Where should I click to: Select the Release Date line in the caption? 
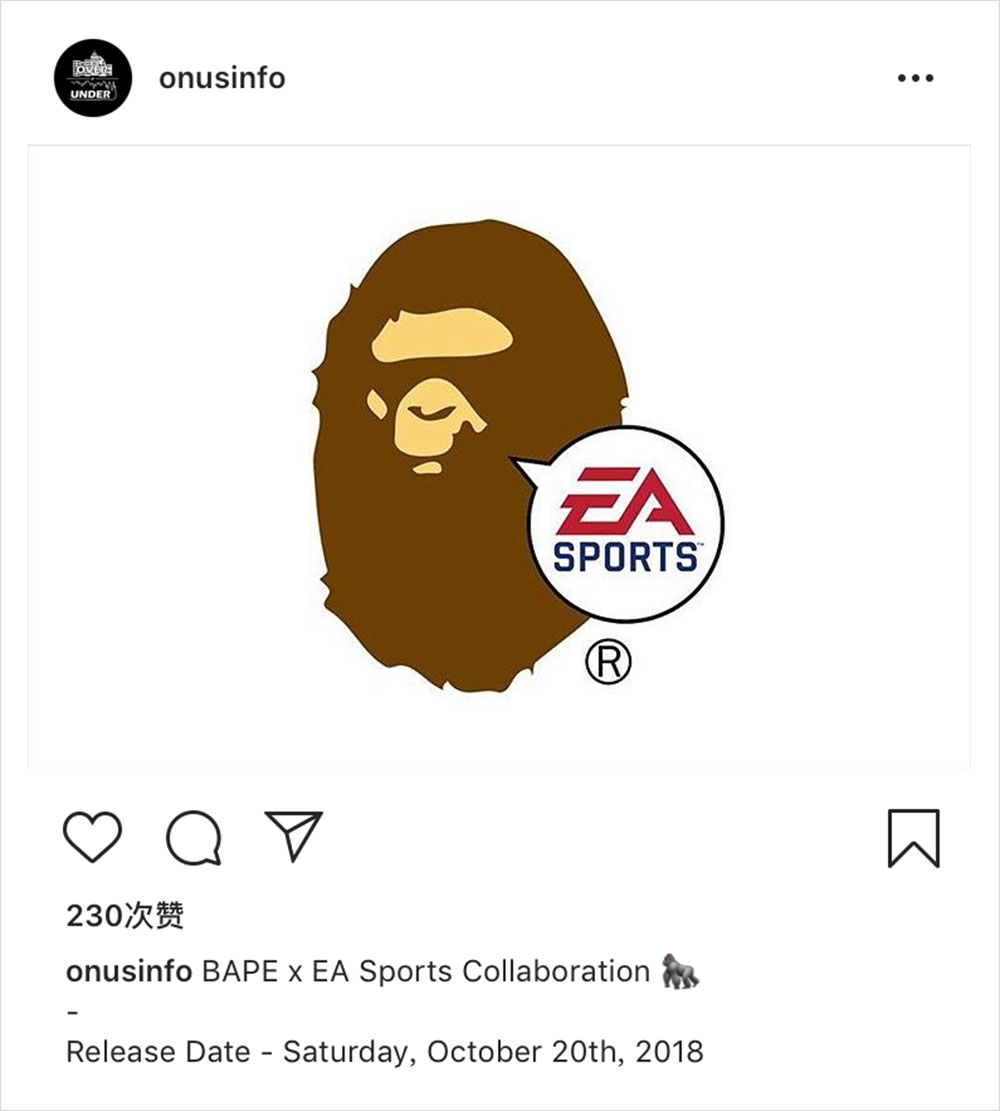click(x=385, y=1052)
